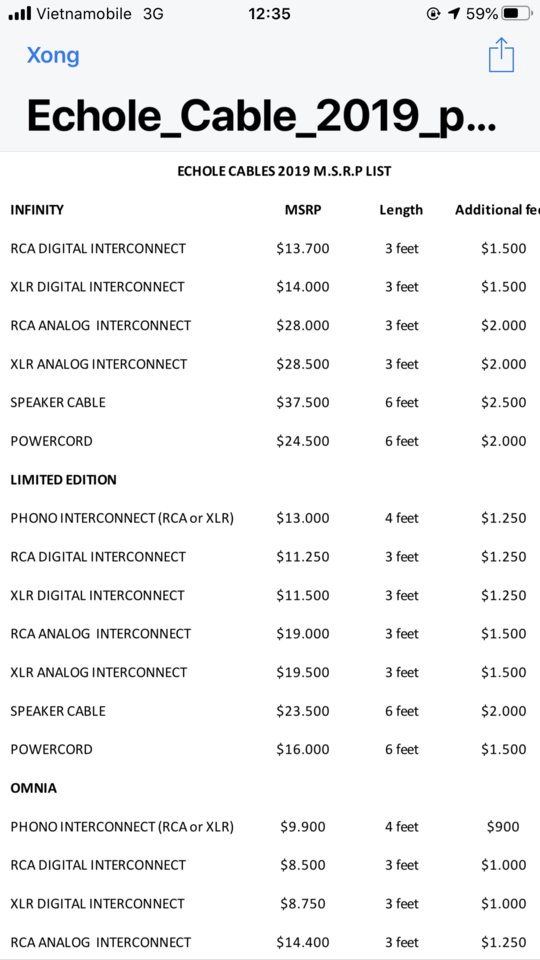Tap the $13.000 Limited Edition phono price

(x=303, y=518)
